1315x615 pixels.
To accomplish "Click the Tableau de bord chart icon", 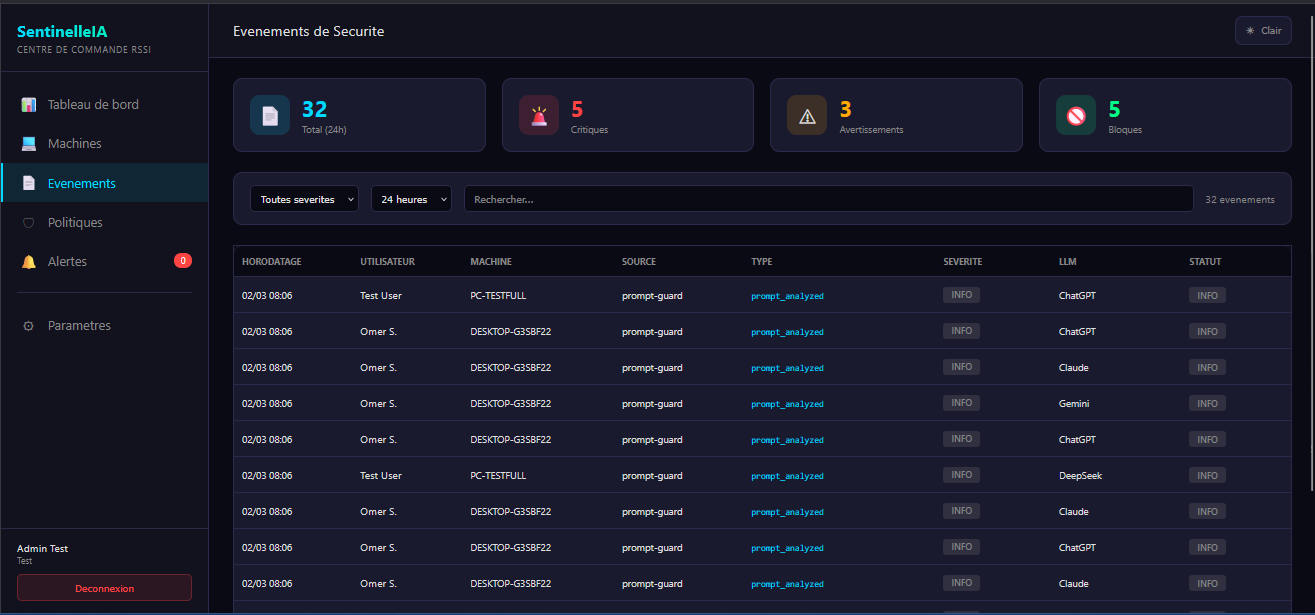I will [x=29, y=105].
